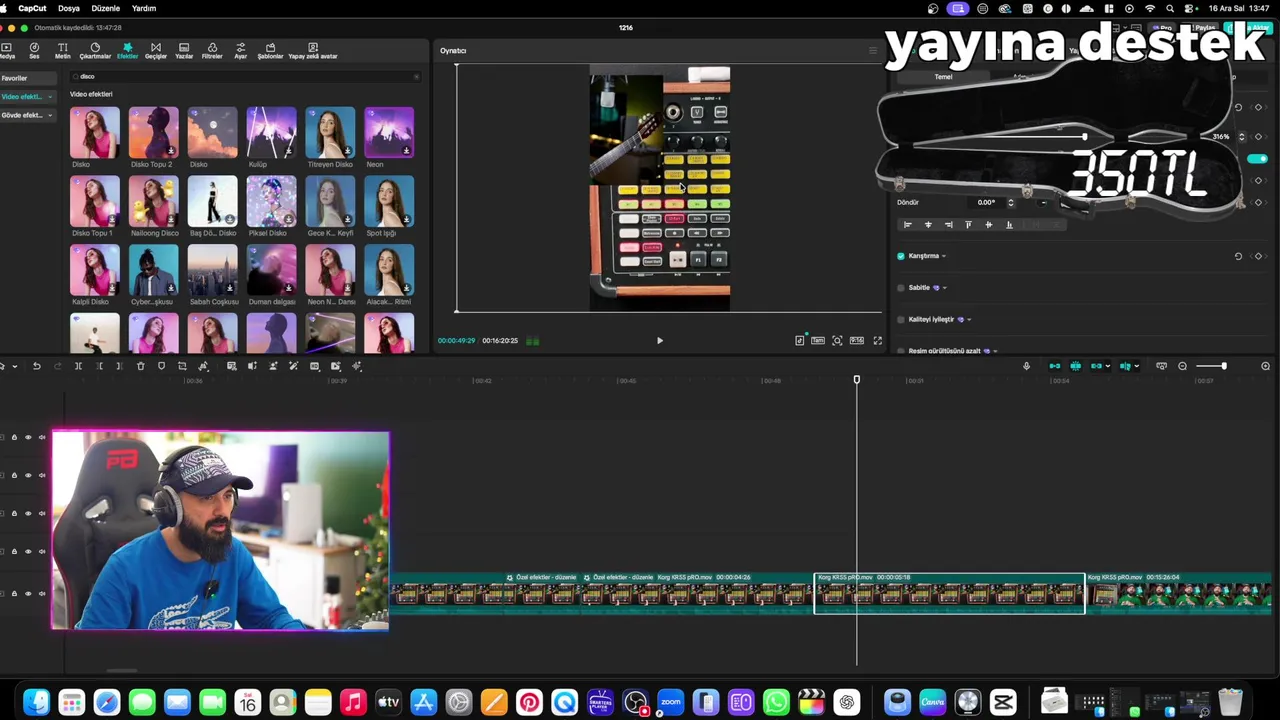Download the Neon effect

coord(406,151)
